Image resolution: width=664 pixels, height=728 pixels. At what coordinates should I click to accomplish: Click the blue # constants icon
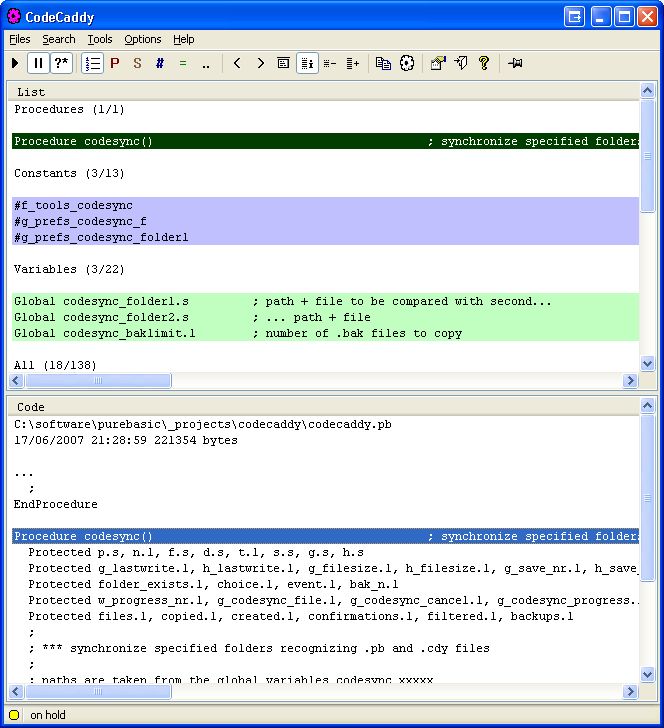pyautogui.click(x=159, y=63)
